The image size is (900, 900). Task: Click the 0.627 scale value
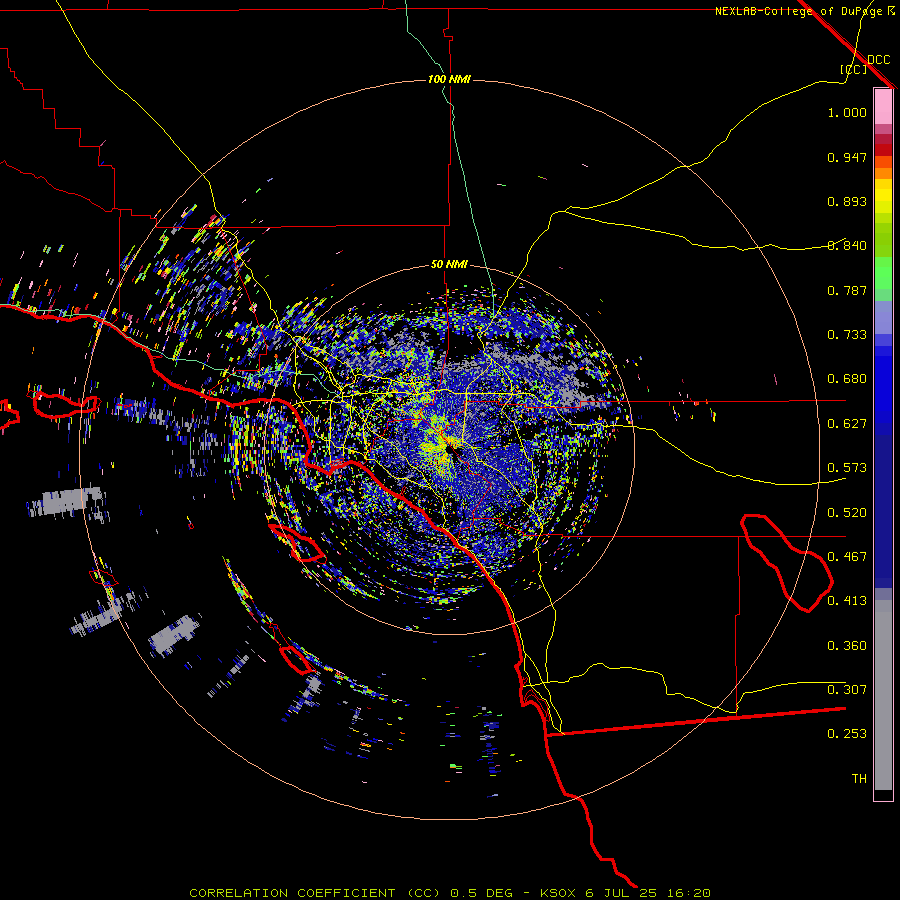pos(847,424)
